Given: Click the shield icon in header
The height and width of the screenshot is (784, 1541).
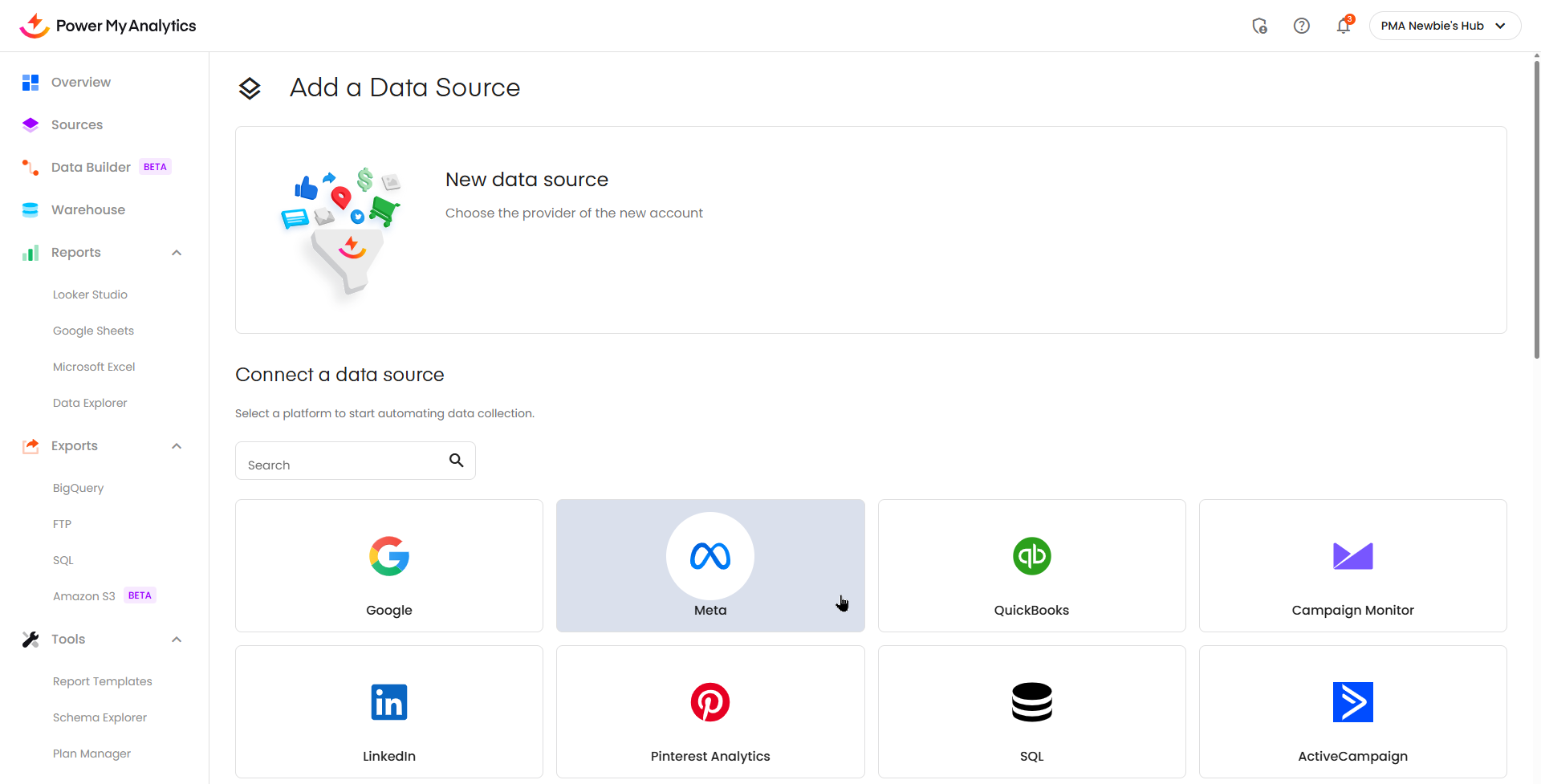Looking at the screenshot, I should (x=1259, y=26).
